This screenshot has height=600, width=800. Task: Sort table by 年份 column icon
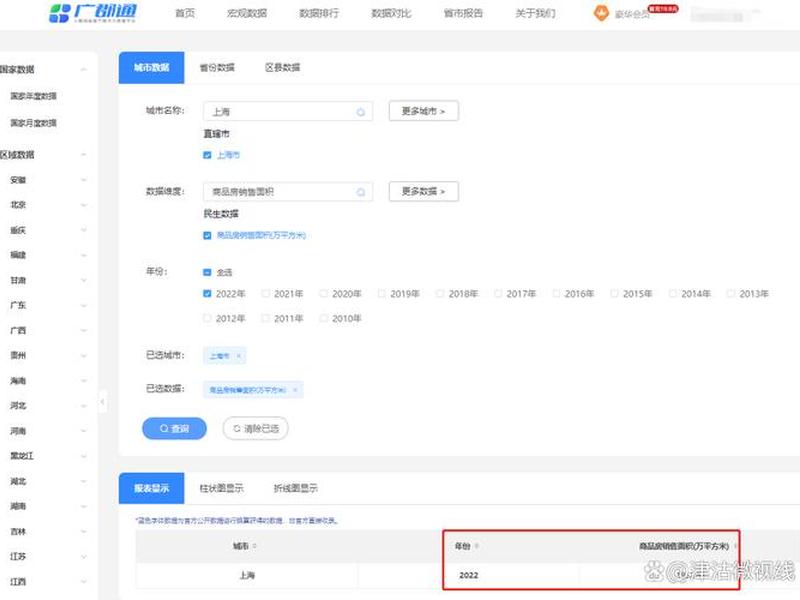(477, 546)
